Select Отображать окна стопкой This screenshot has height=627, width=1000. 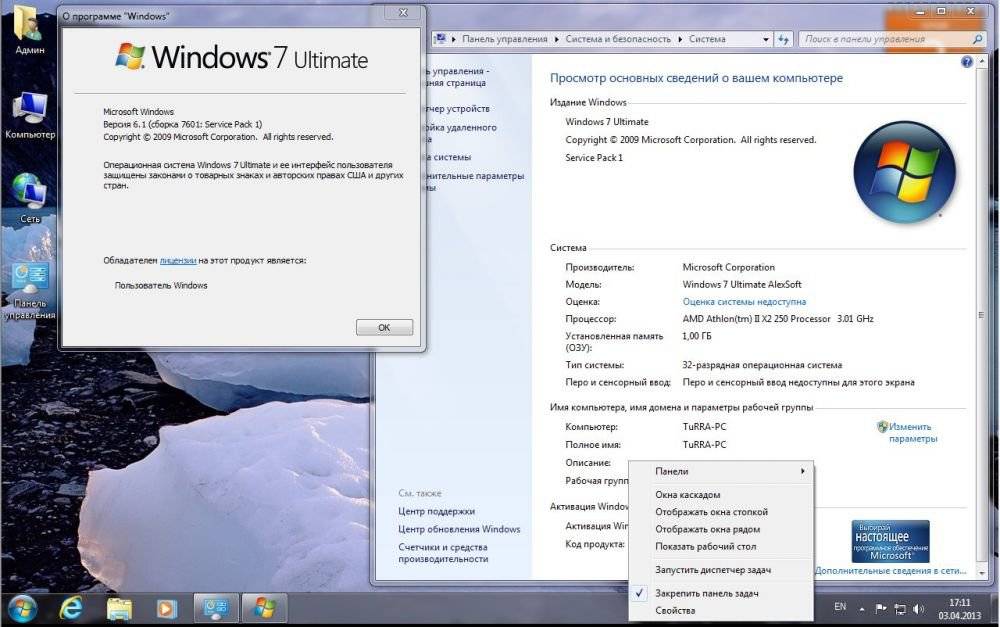coord(721,512)
